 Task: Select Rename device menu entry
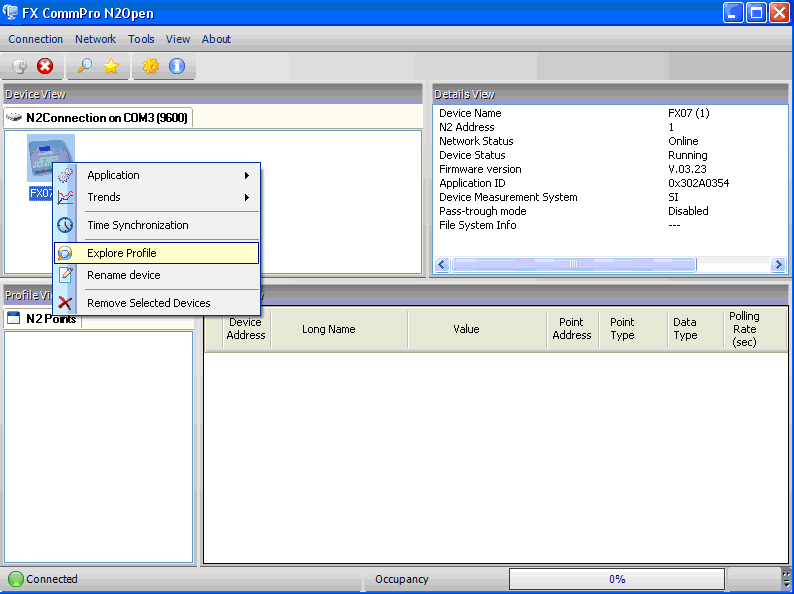coord(157,275)
